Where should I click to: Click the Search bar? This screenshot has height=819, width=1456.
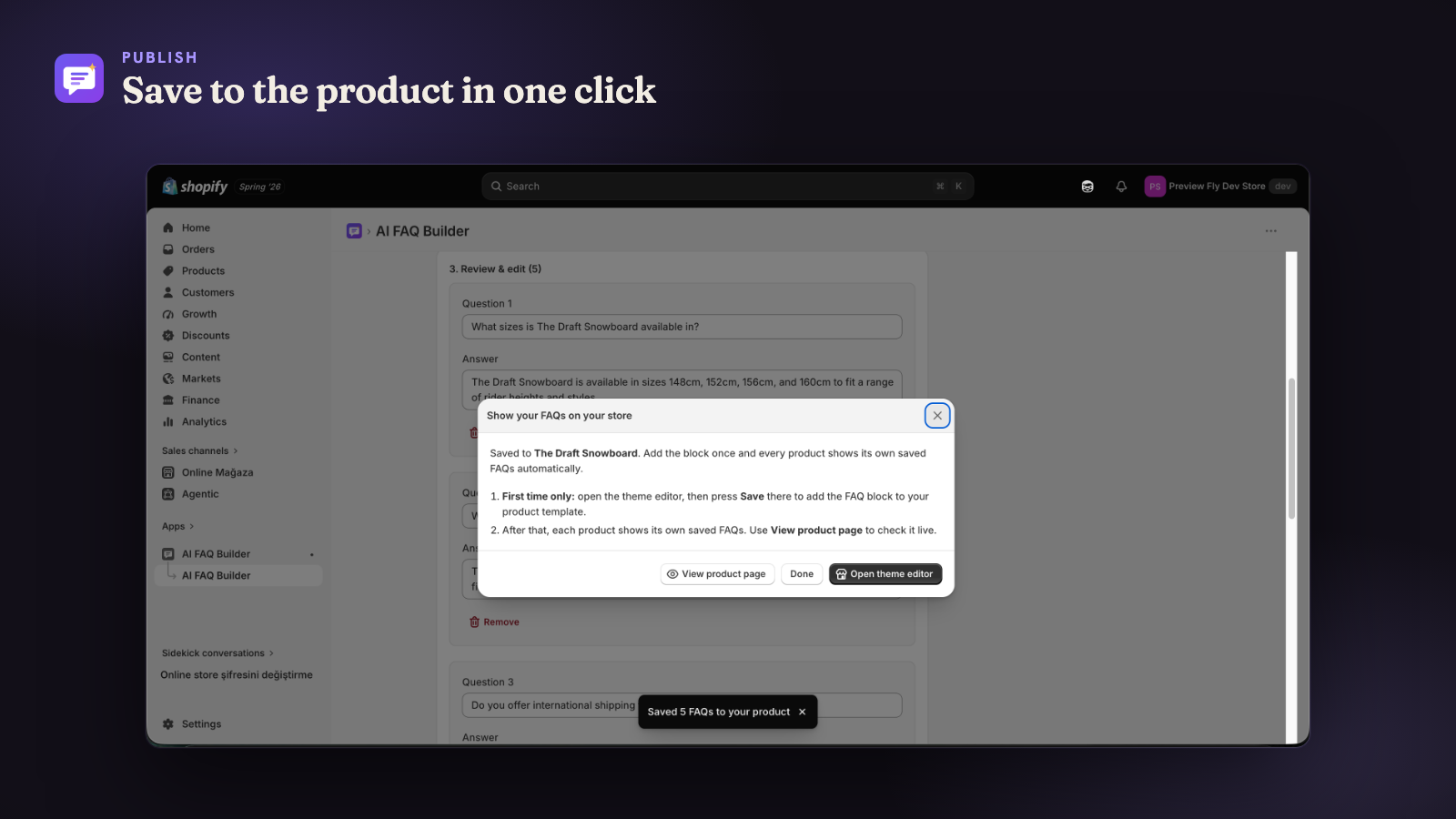point(728,187)
